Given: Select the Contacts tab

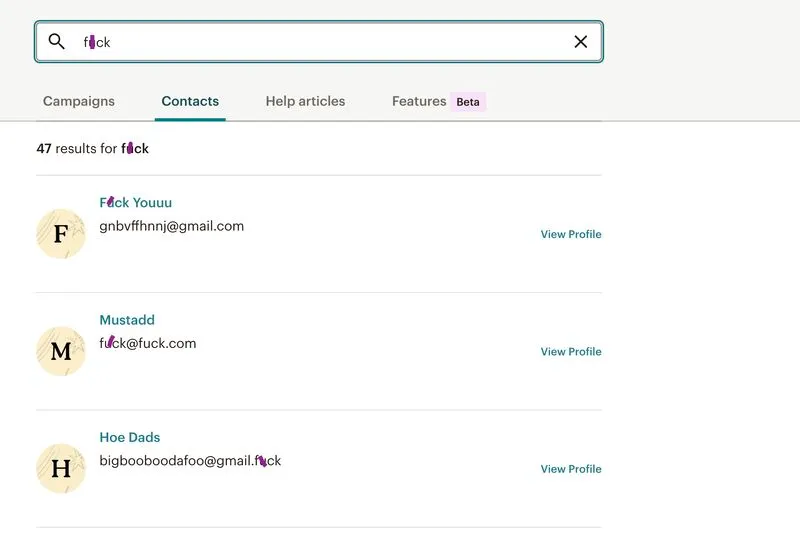Looking at the screenshot, I should pos(190,101).
